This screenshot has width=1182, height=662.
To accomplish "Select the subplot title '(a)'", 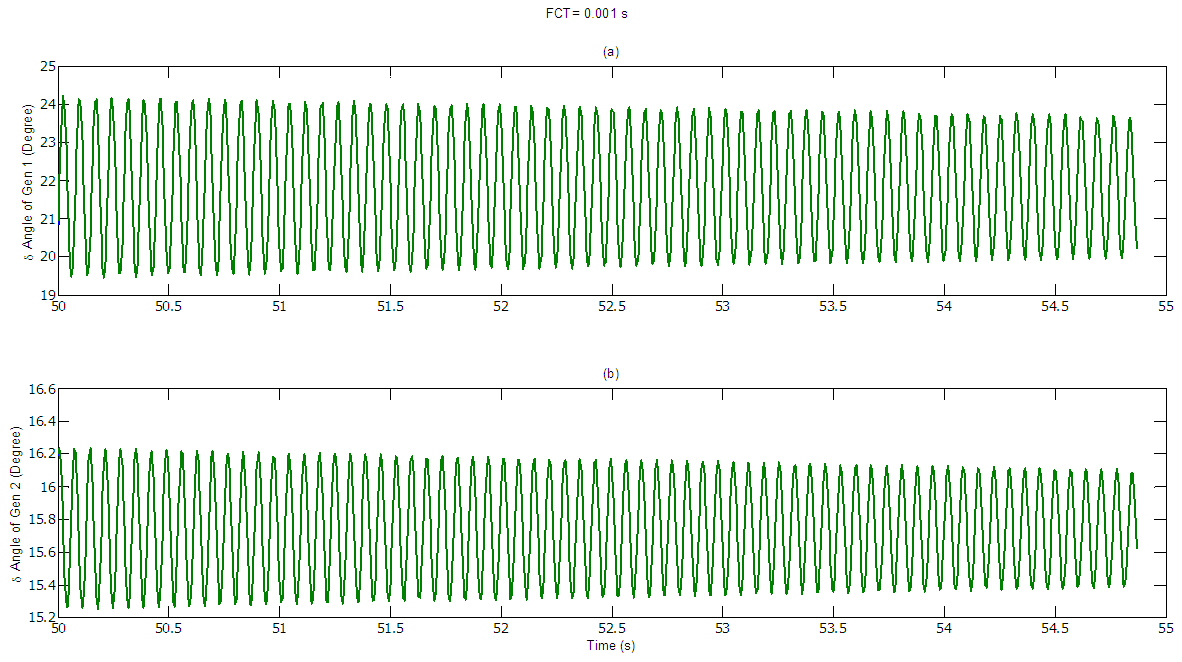I will [x=611, y=51].
